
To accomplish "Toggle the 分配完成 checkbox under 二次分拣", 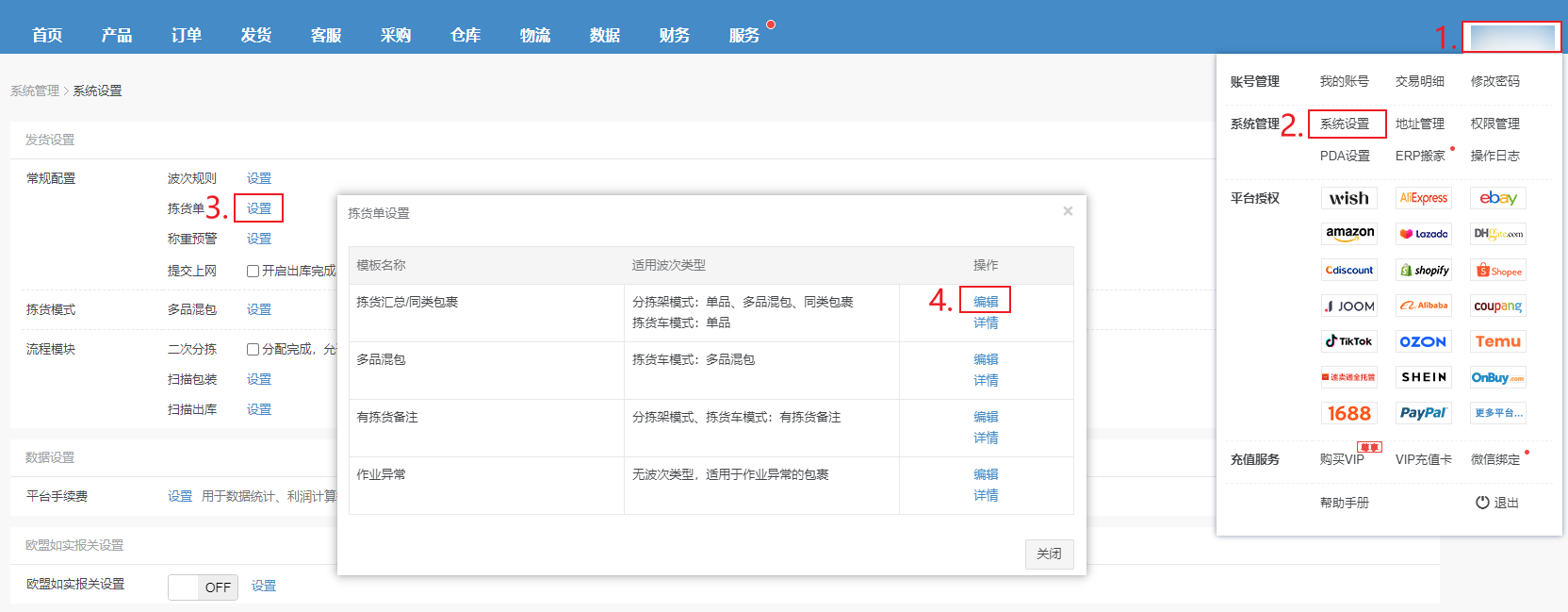I will 253,349.
